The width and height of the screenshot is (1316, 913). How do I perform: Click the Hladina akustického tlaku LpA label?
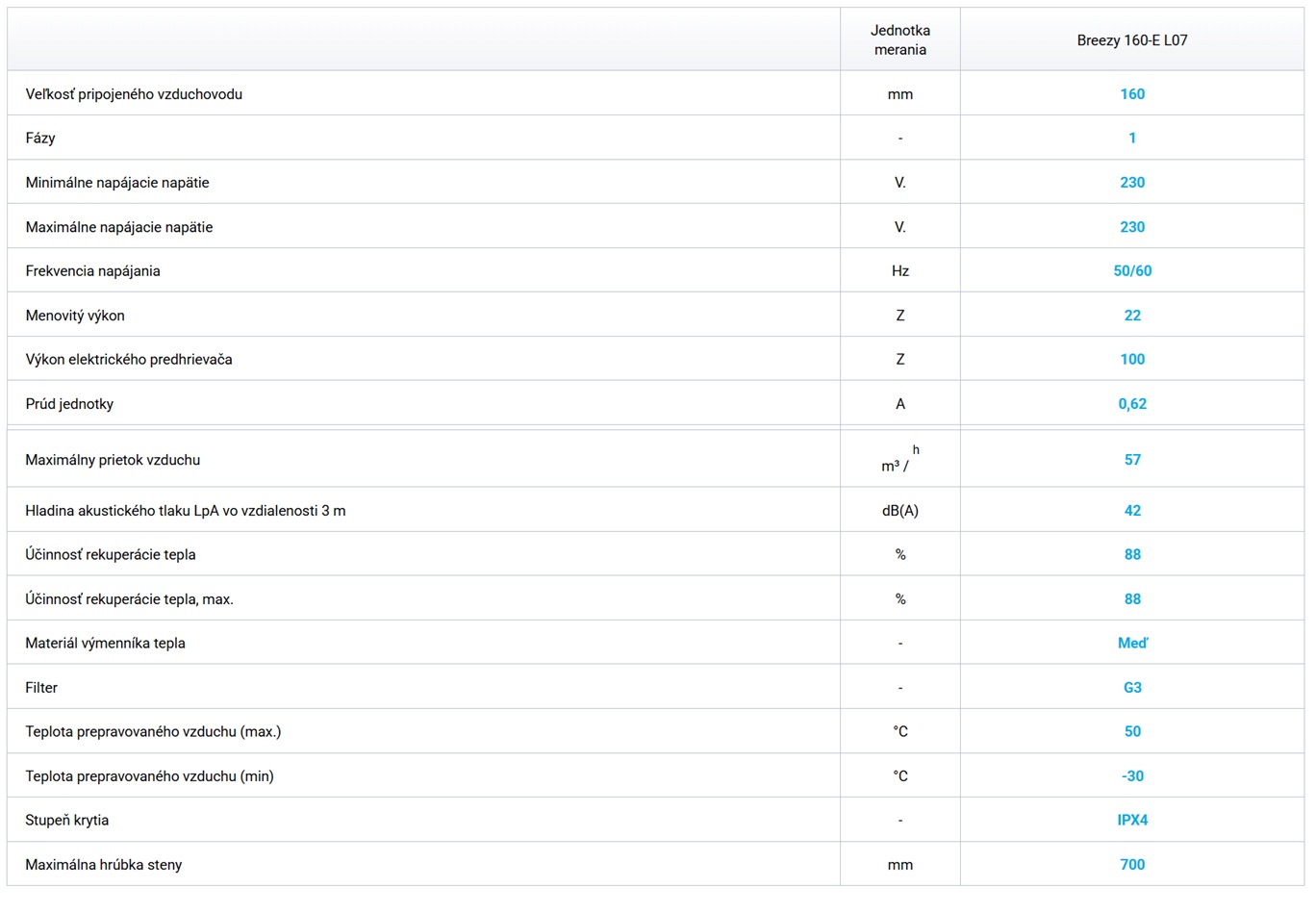(x=185, y=511)
